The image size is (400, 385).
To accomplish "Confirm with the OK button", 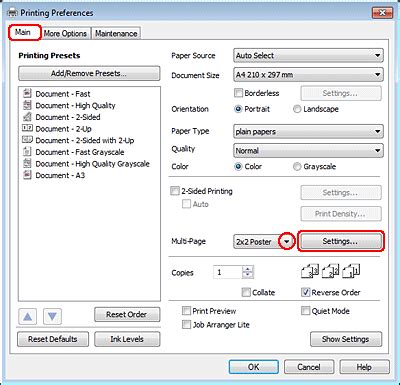I will tap(254, 367).
